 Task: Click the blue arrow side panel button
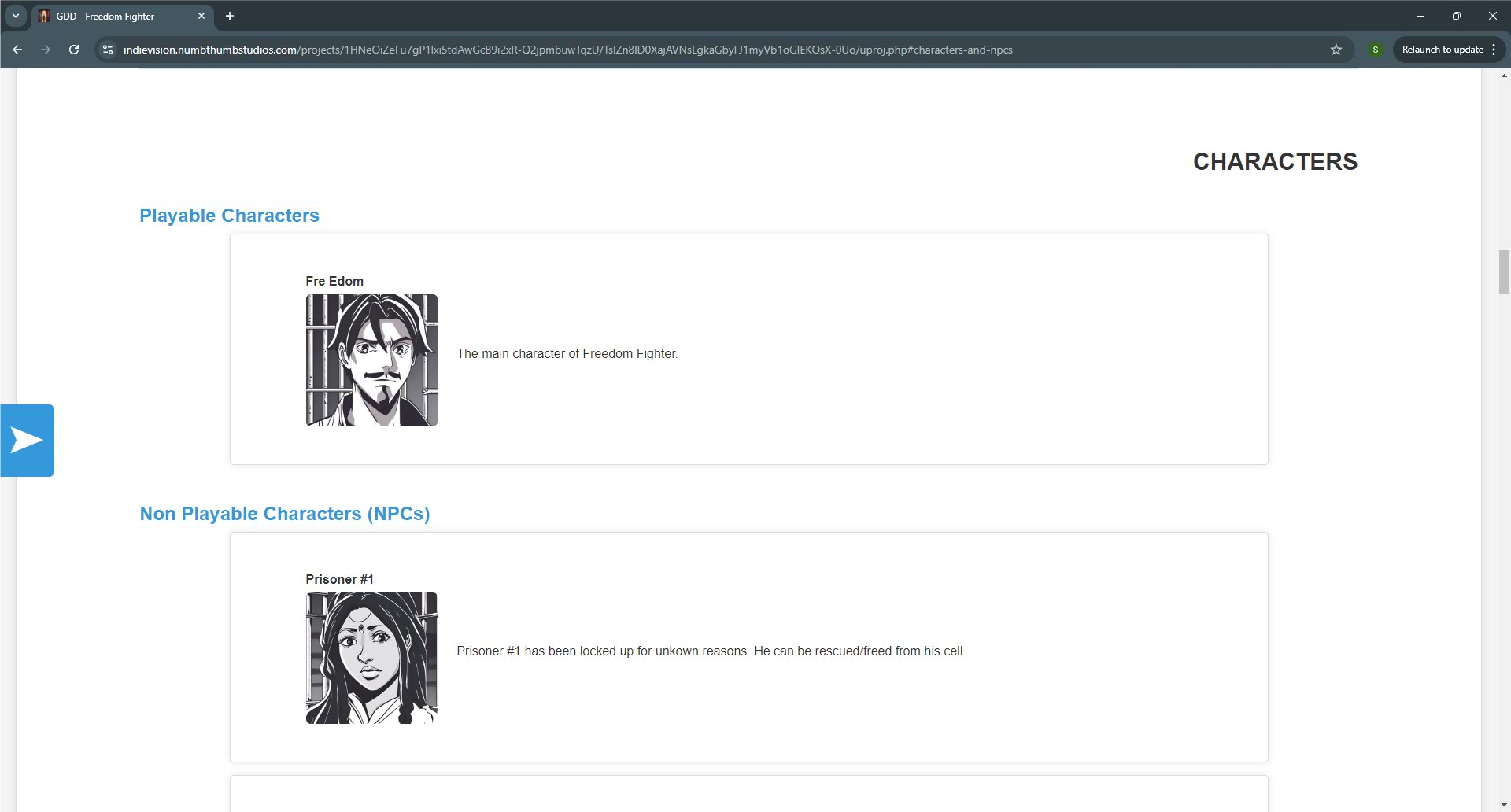tap(27, 441)
